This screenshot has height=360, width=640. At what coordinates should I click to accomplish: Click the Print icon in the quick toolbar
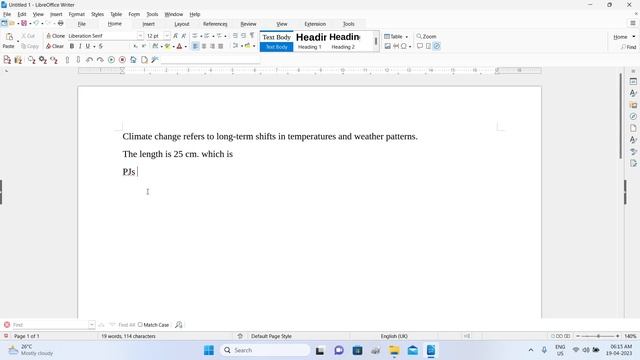(60, 24)
